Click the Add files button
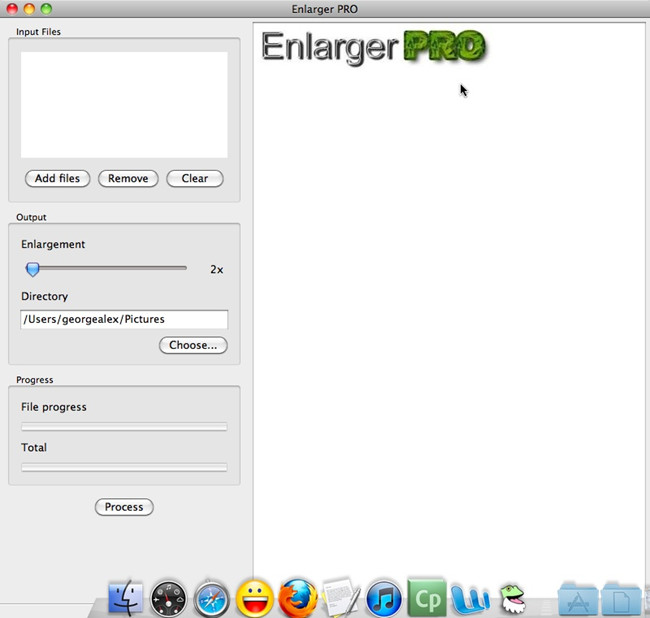The image size is (650, 618). pos(57,179)
